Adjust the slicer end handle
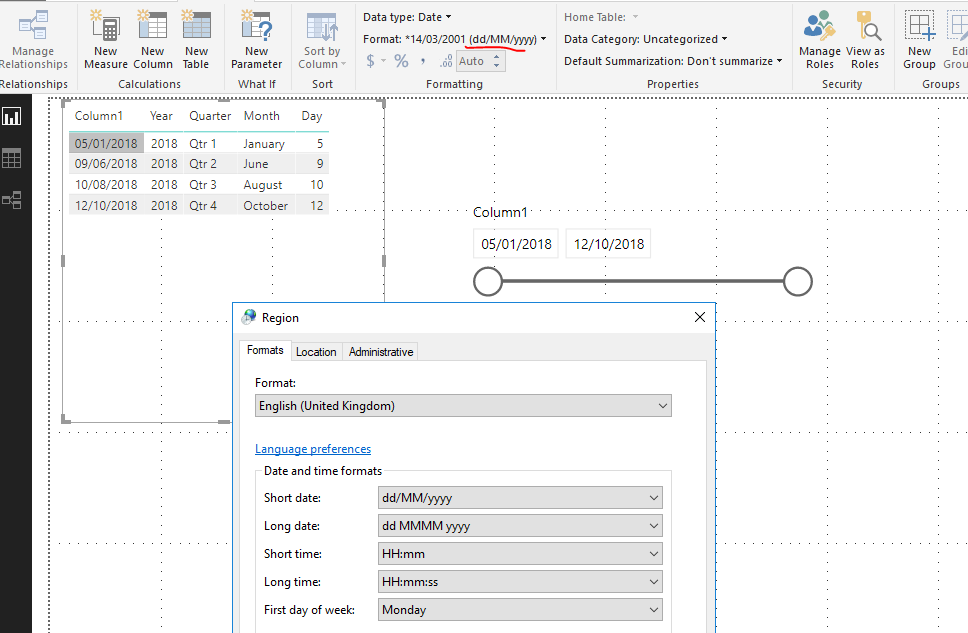968x633 pixels. click(x=798, y=282)
